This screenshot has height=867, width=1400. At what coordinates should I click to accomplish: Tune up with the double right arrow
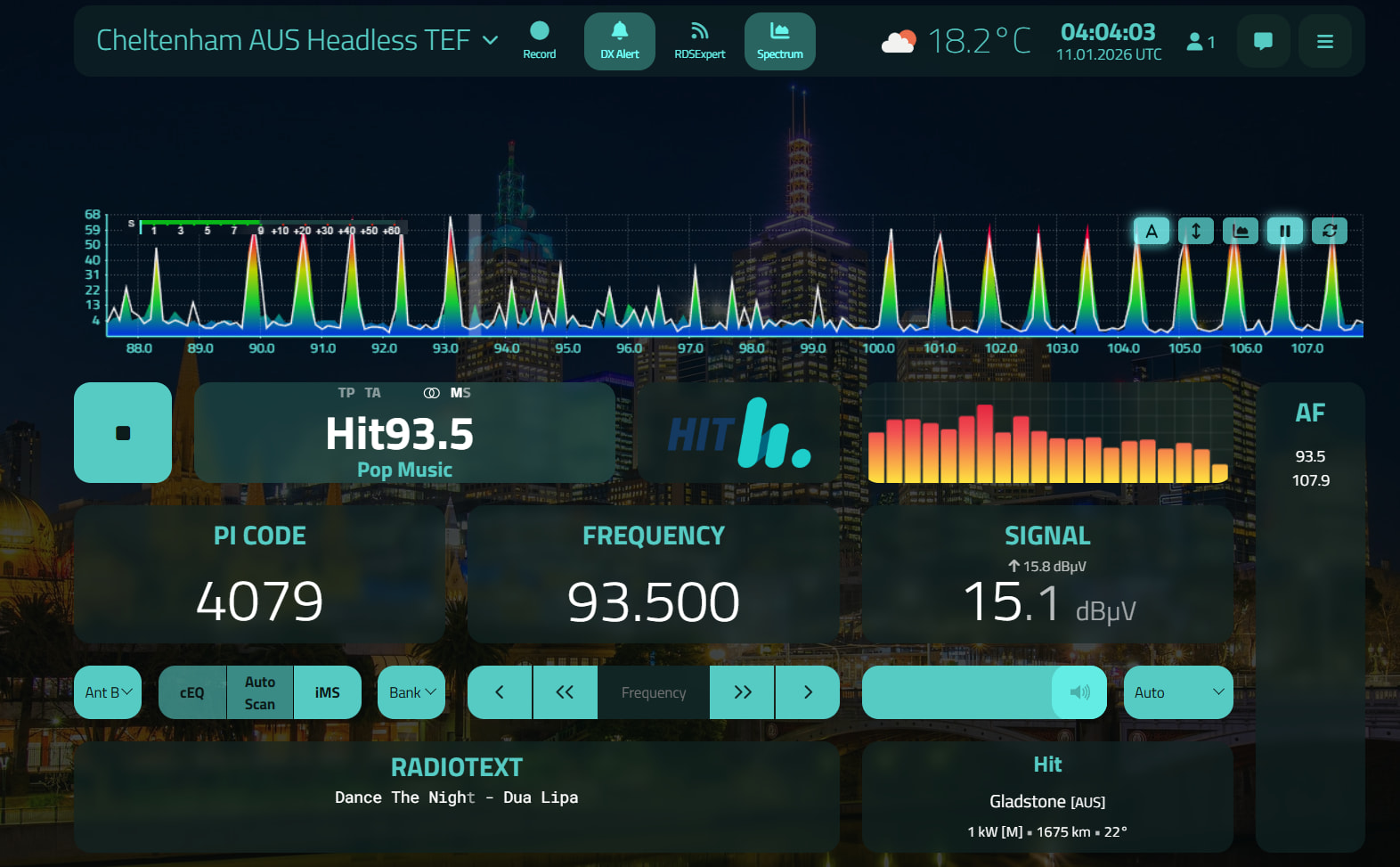coord(742,692)
